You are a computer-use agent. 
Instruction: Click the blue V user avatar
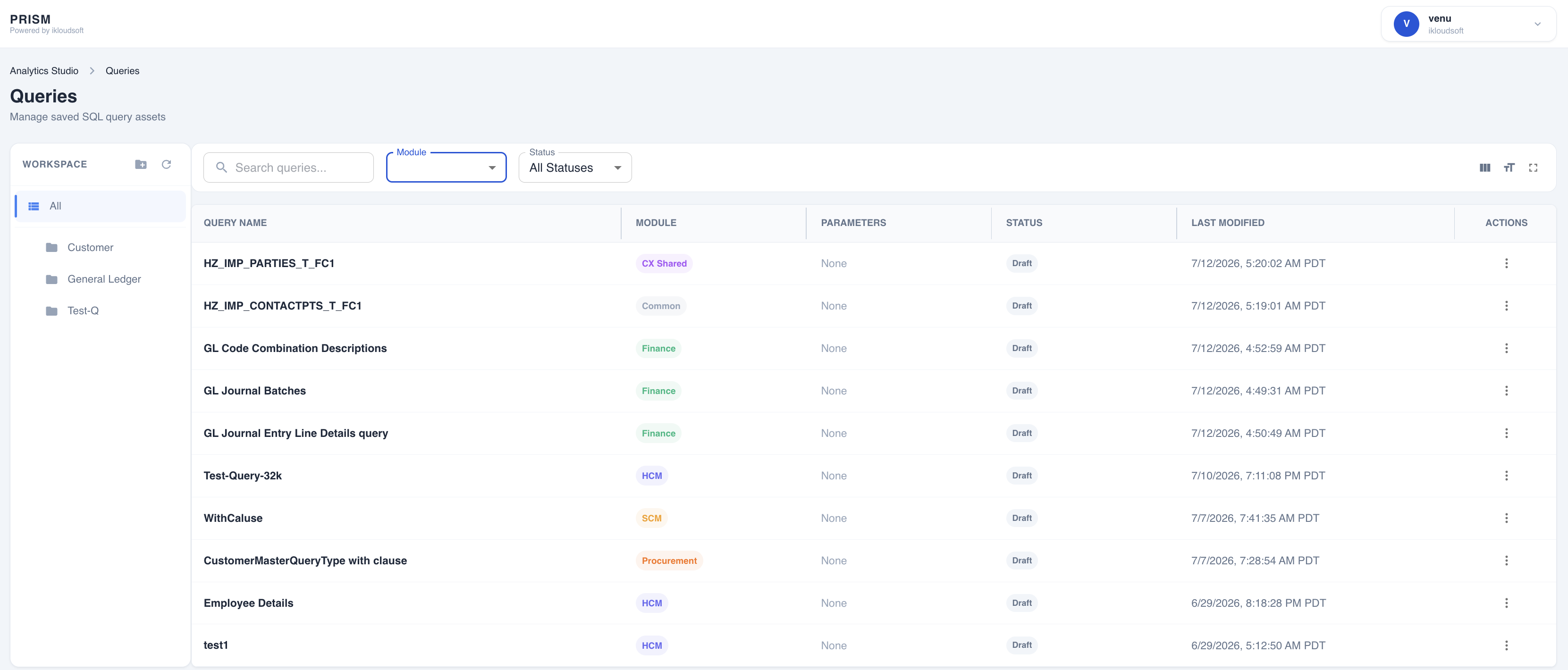1406,24
